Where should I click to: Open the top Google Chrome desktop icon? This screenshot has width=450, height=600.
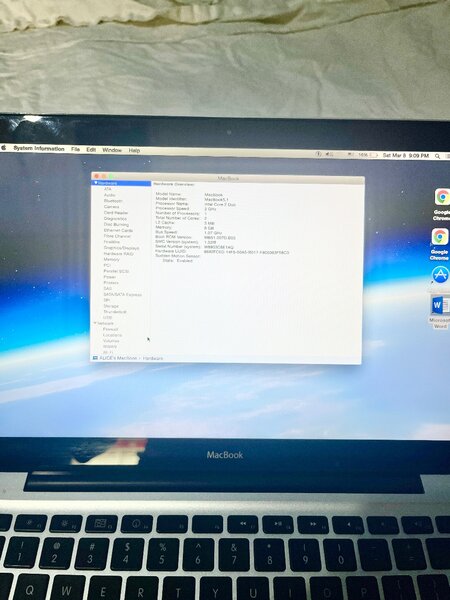click(x=442, y=197)
